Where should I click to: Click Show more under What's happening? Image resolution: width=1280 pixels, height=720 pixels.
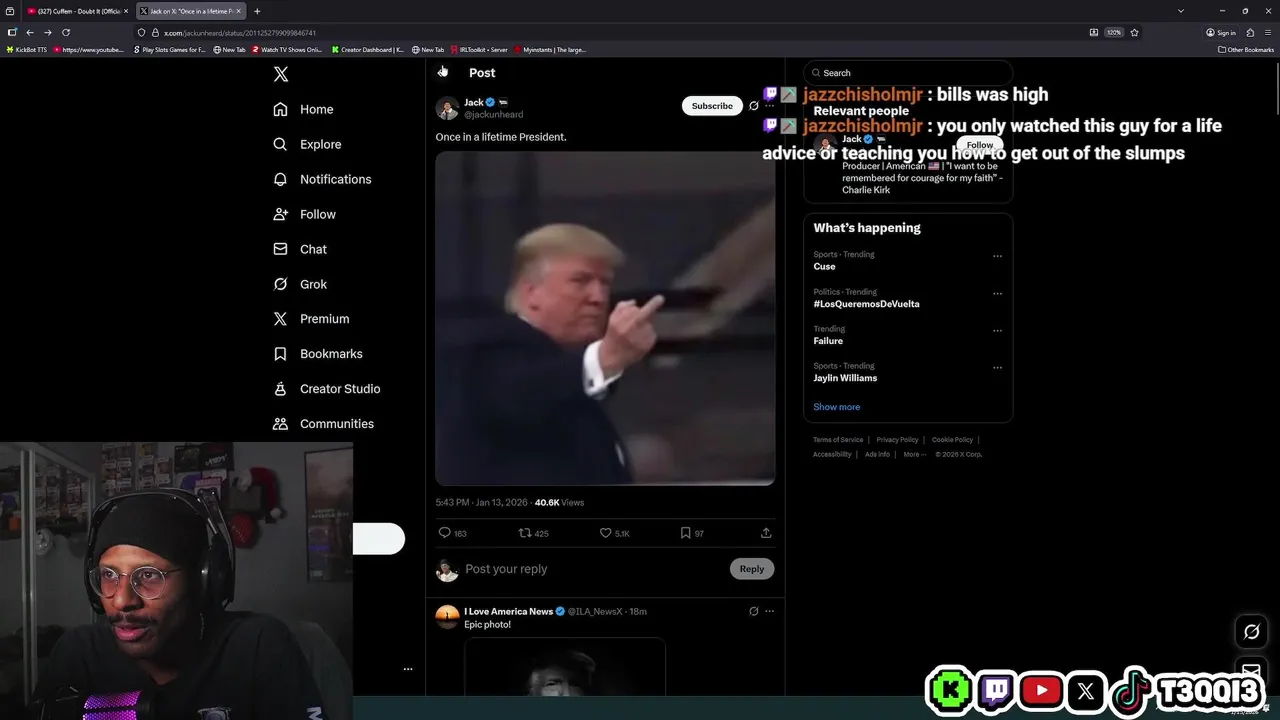836,407
